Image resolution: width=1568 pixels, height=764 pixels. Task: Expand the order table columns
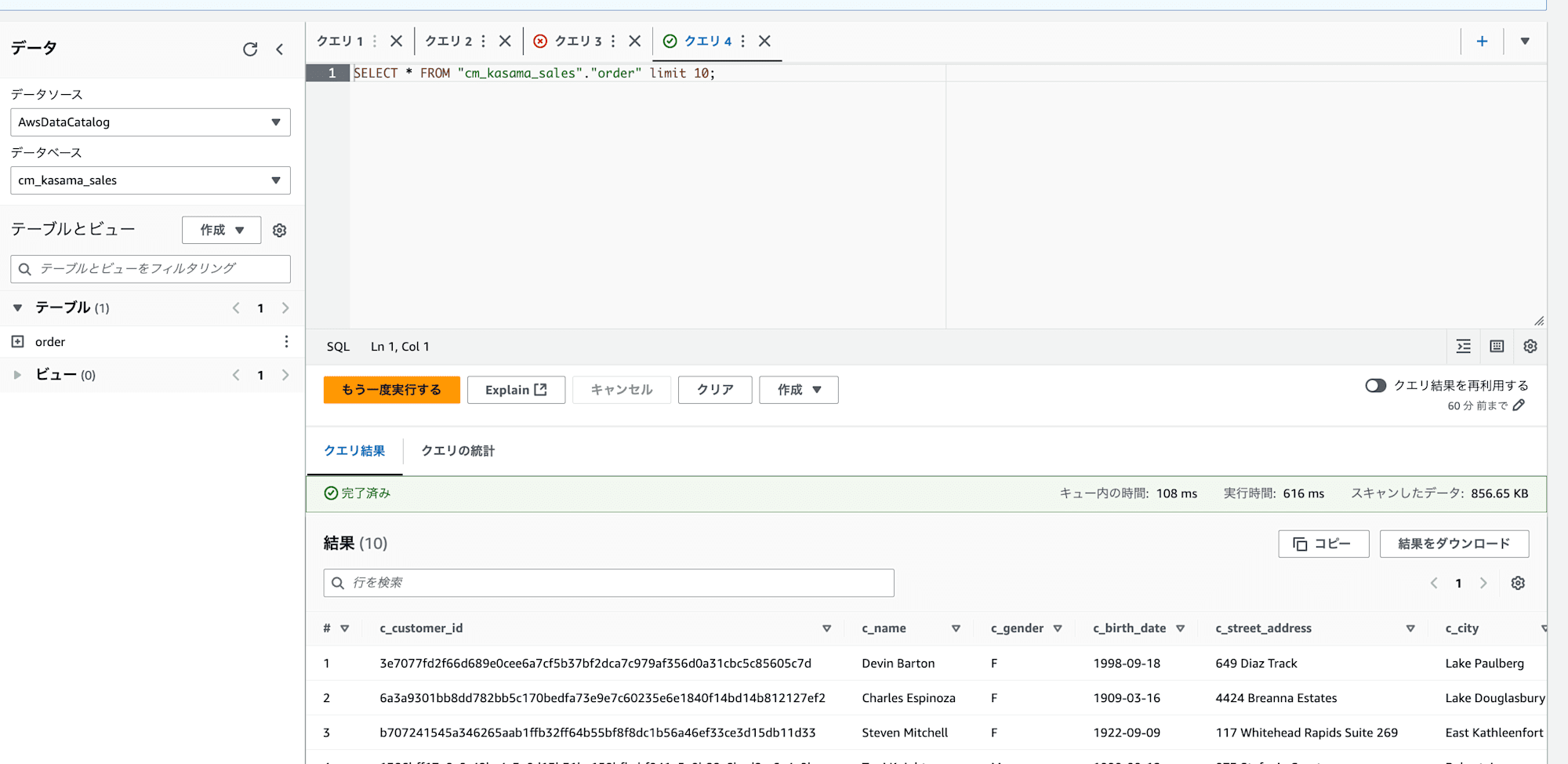coord(18,341)
